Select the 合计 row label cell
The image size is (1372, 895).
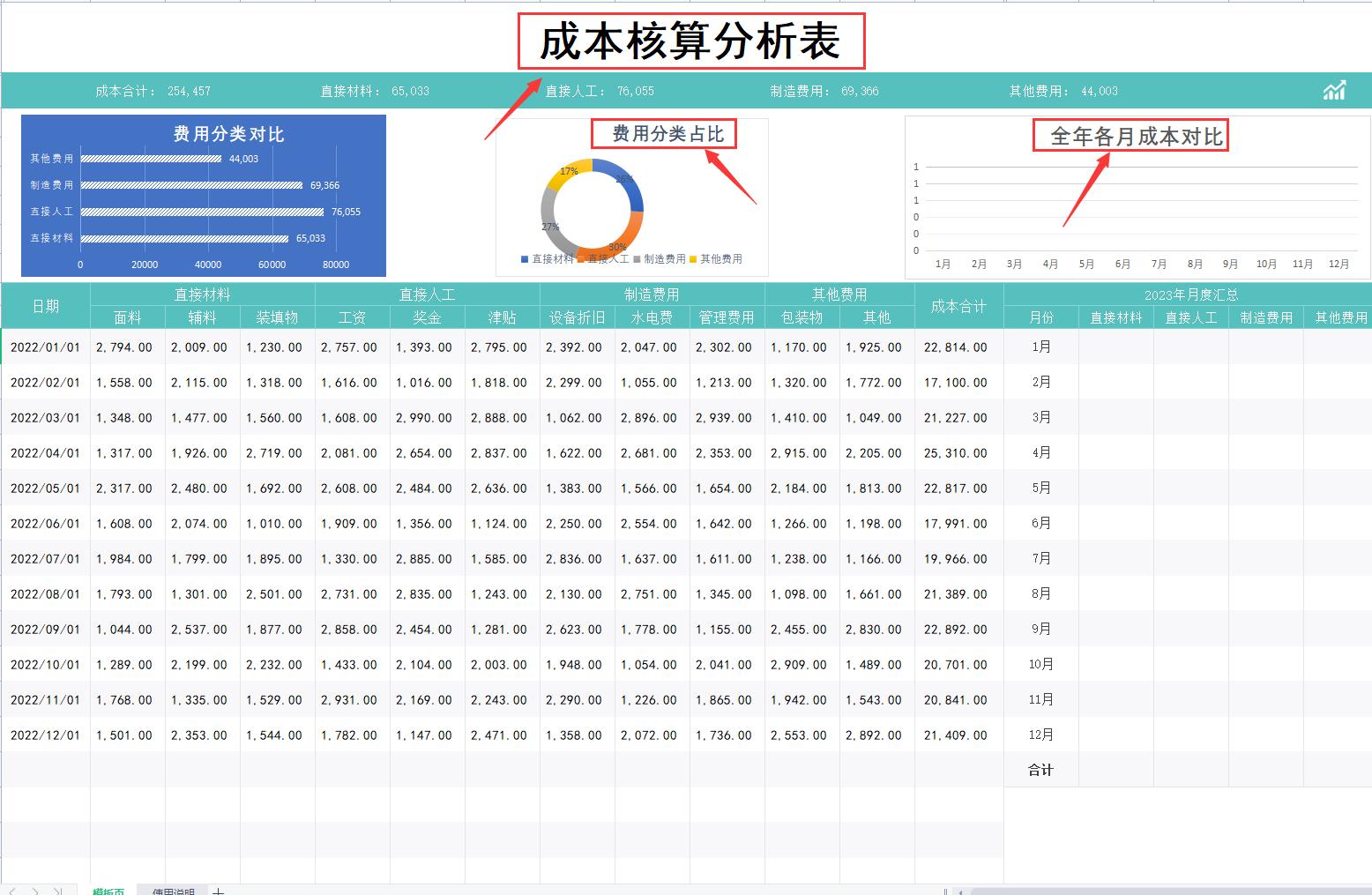pos(1040,769)
